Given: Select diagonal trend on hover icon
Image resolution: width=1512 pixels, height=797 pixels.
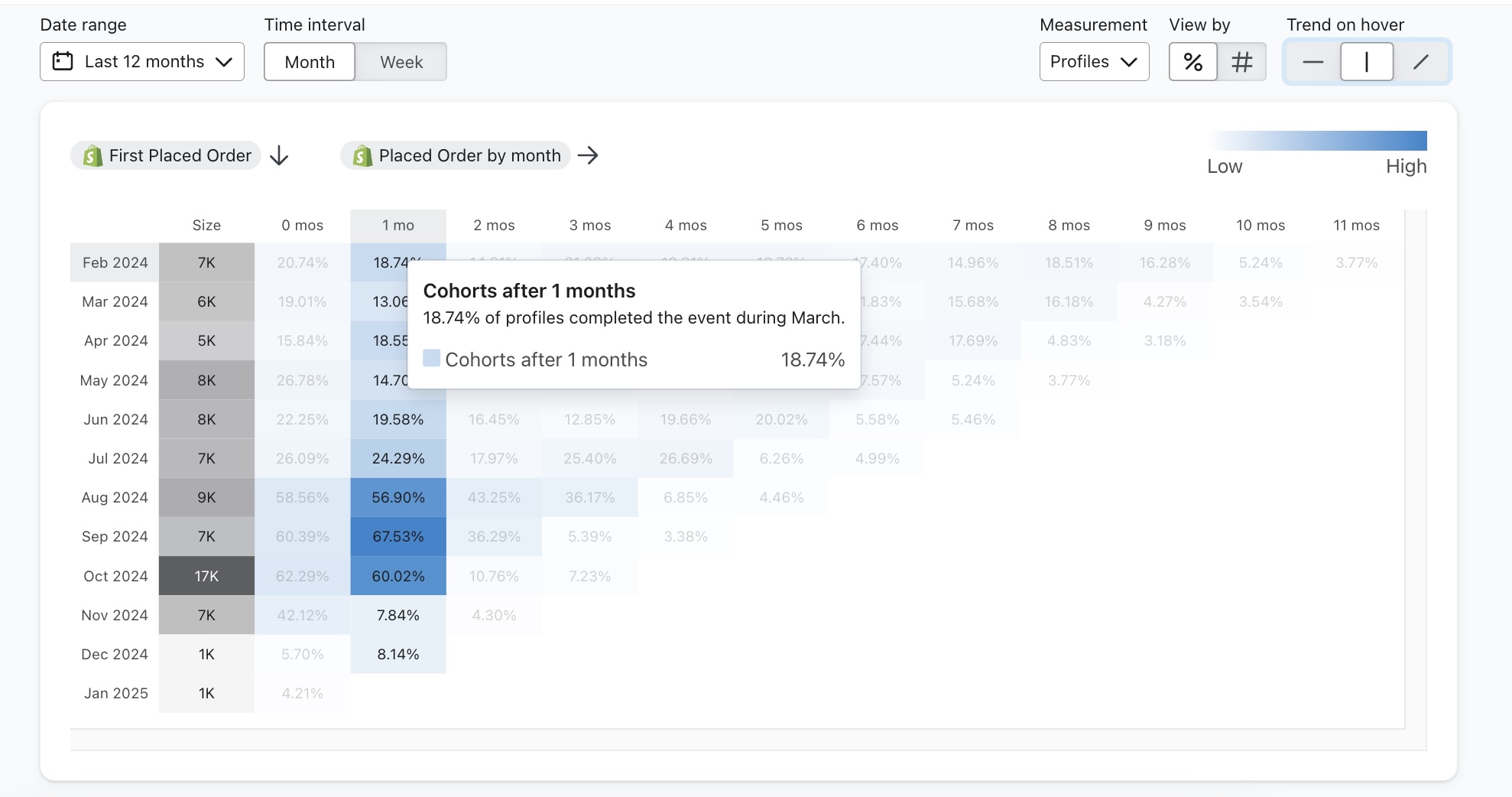Looking at the screenshot, I should (1420, 62).
